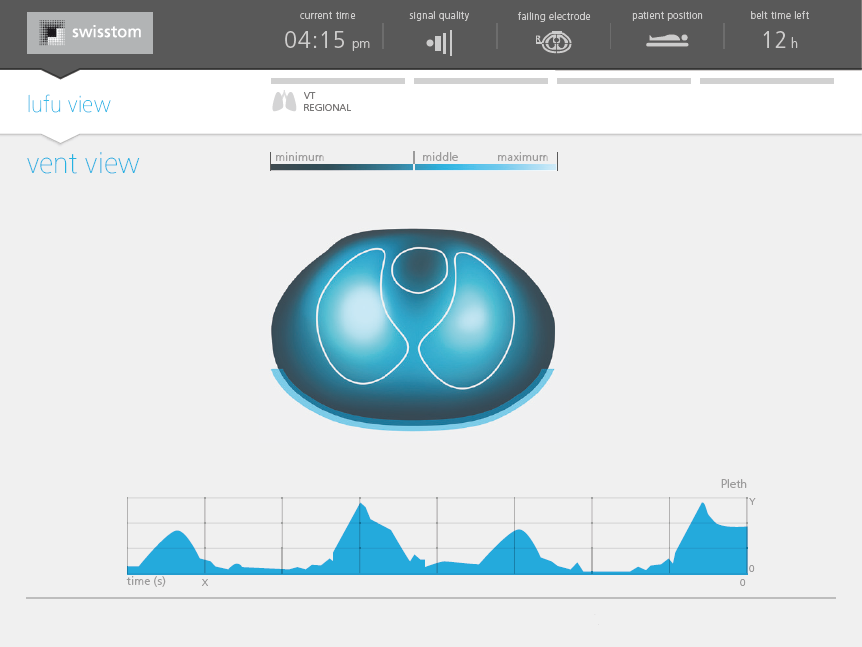Choose the third gray tab bar
This screenshot has height=647, width=862.
point(623,81)
